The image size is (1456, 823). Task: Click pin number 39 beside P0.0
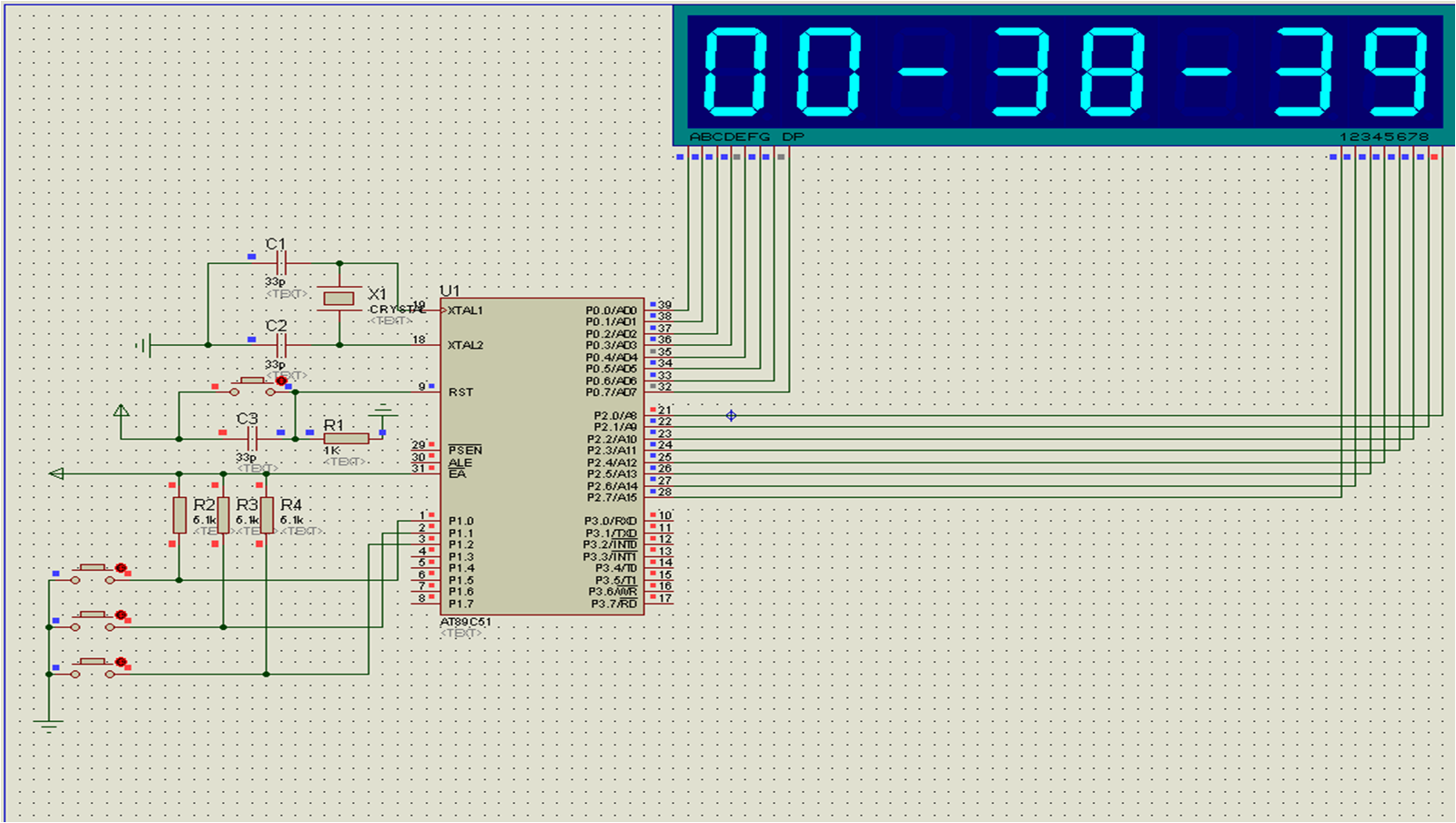(665, 305)
